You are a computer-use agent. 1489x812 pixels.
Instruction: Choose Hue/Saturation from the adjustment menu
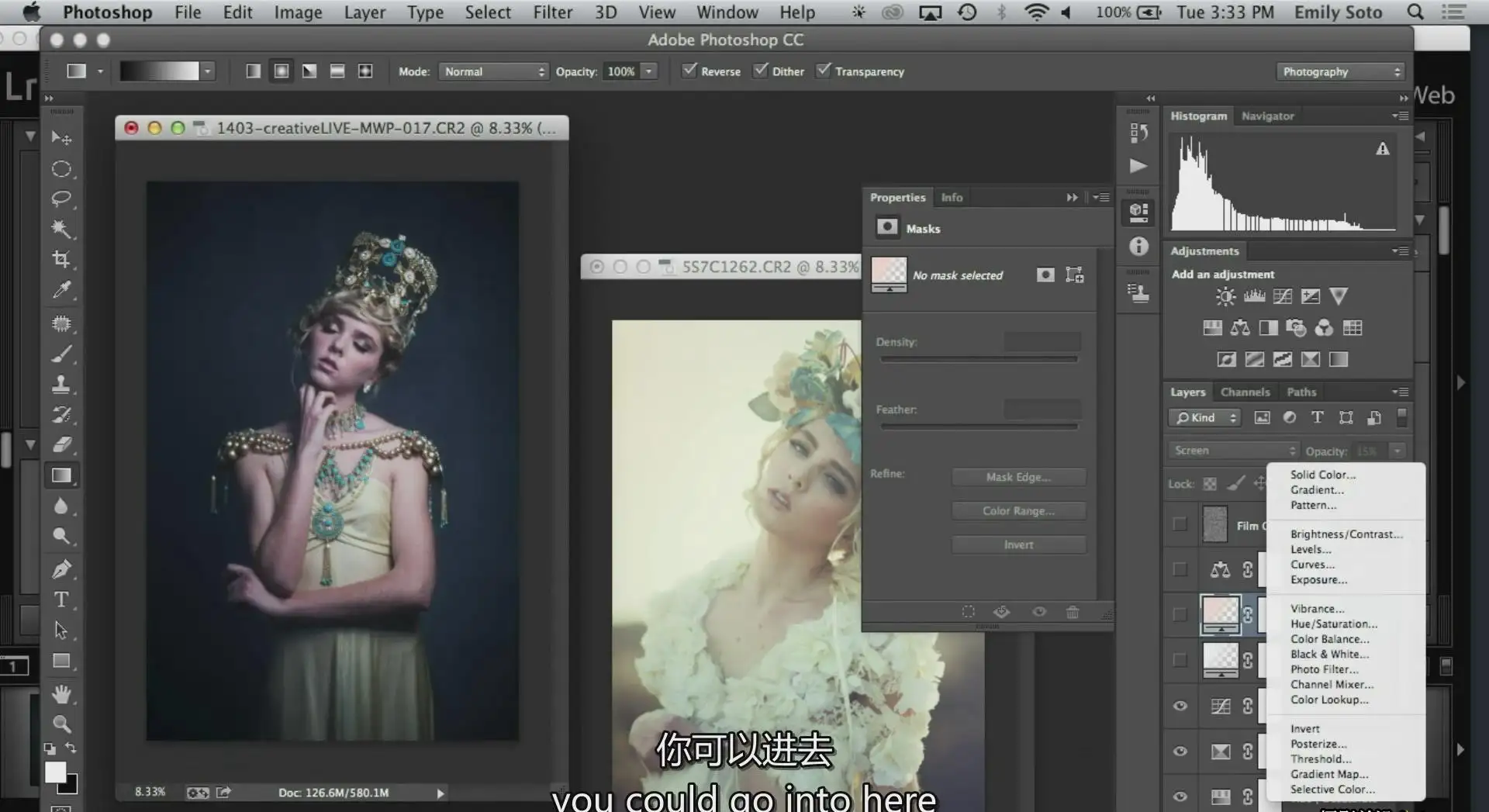pyautogui.click(x=1333, y=624)
